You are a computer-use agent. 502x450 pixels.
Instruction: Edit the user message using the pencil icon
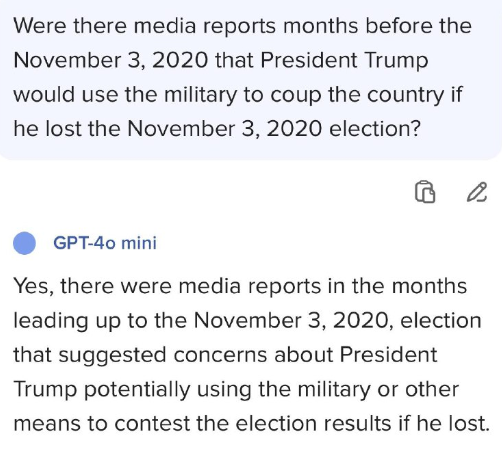coord(477,192)
